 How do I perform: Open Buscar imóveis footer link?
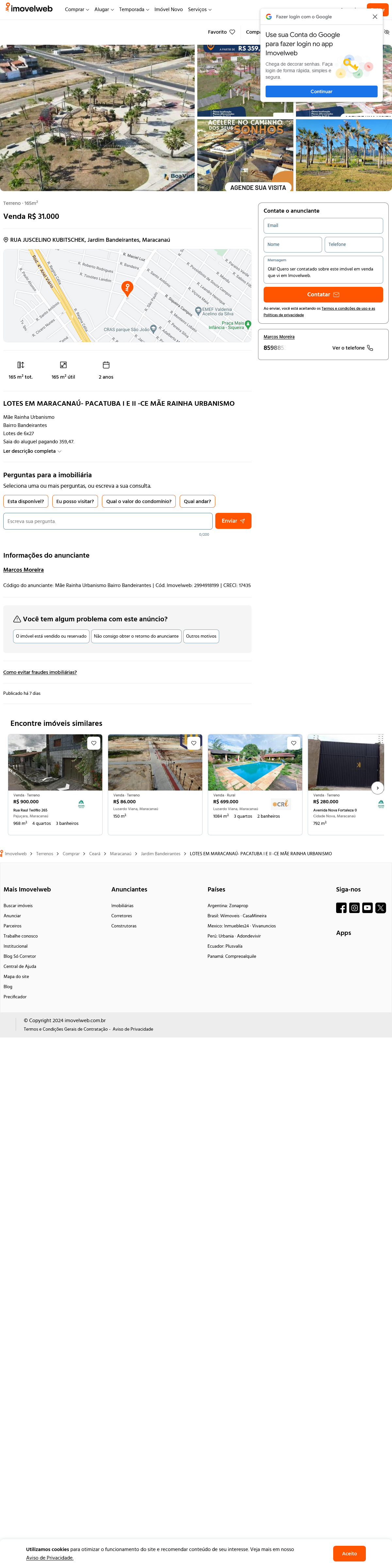[x=18, y=906]
